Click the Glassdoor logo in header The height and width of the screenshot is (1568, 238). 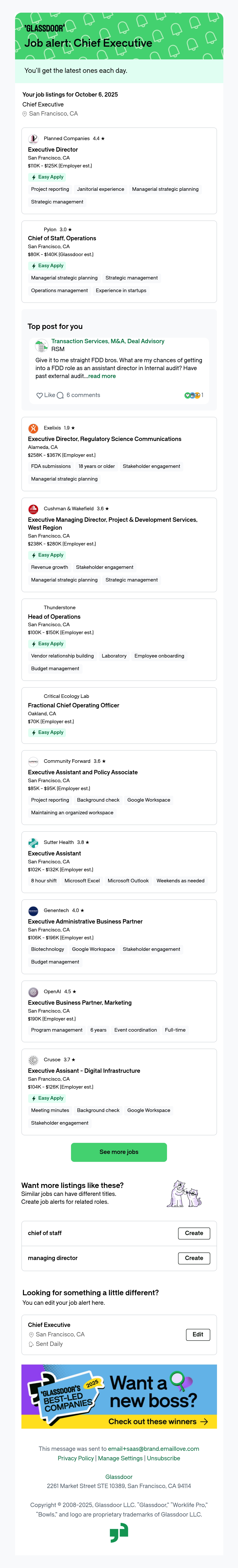[x=44, y=28]
